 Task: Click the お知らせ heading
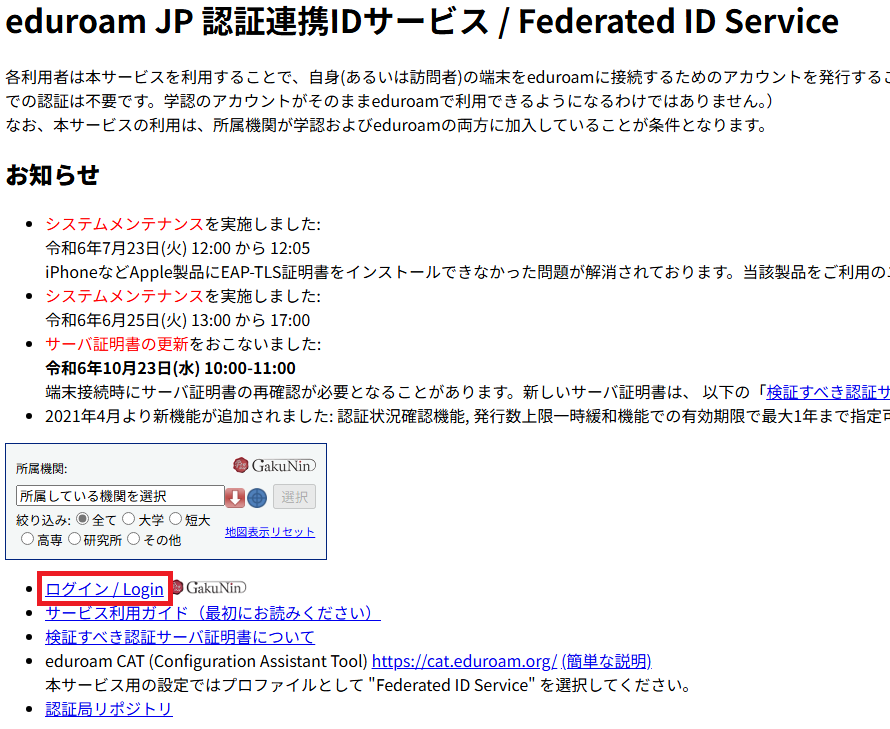pos(53,175)
